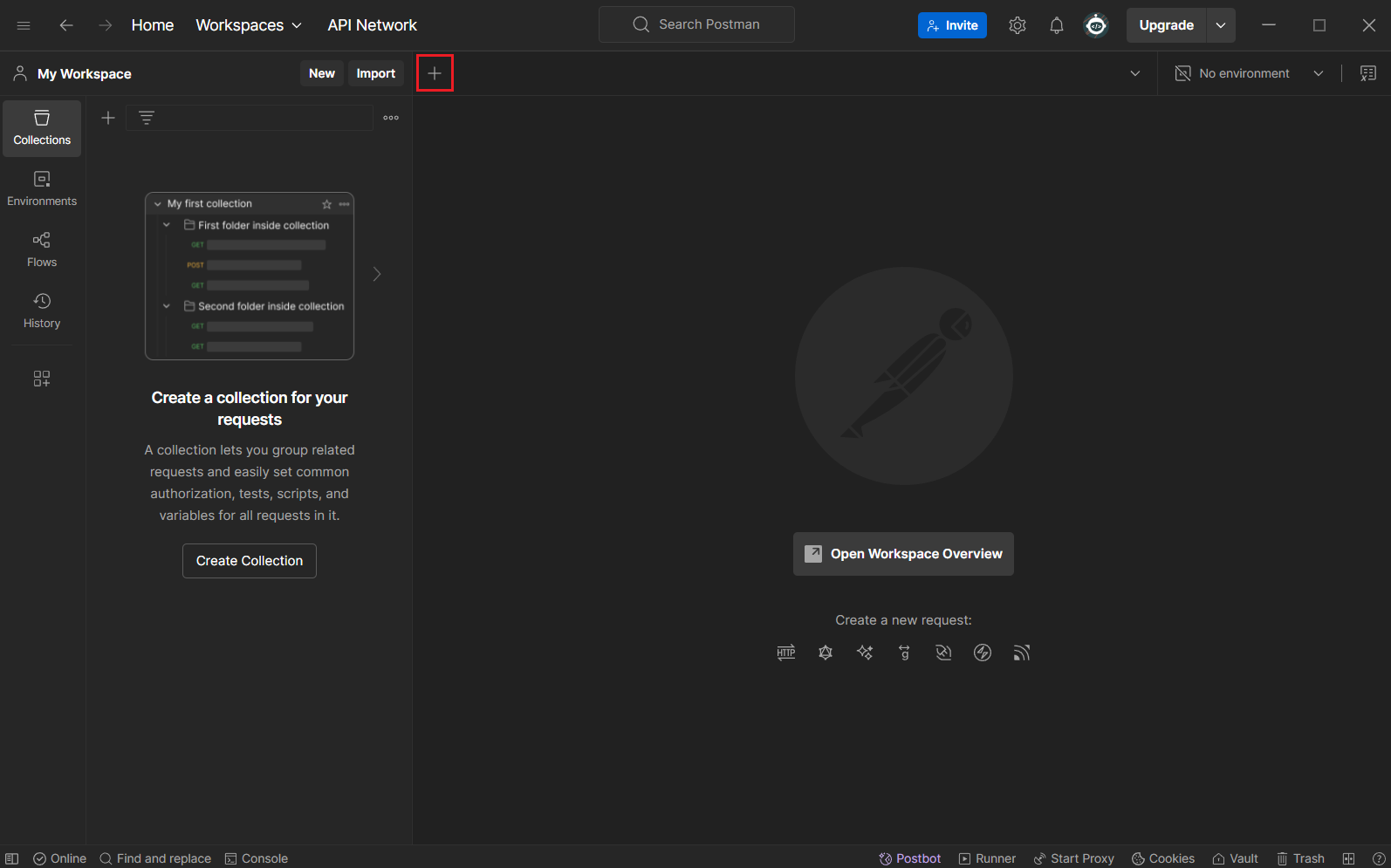Click the Upgrade button
1391x868 pixels.
pyautogui.click(x=1167, y=25)
